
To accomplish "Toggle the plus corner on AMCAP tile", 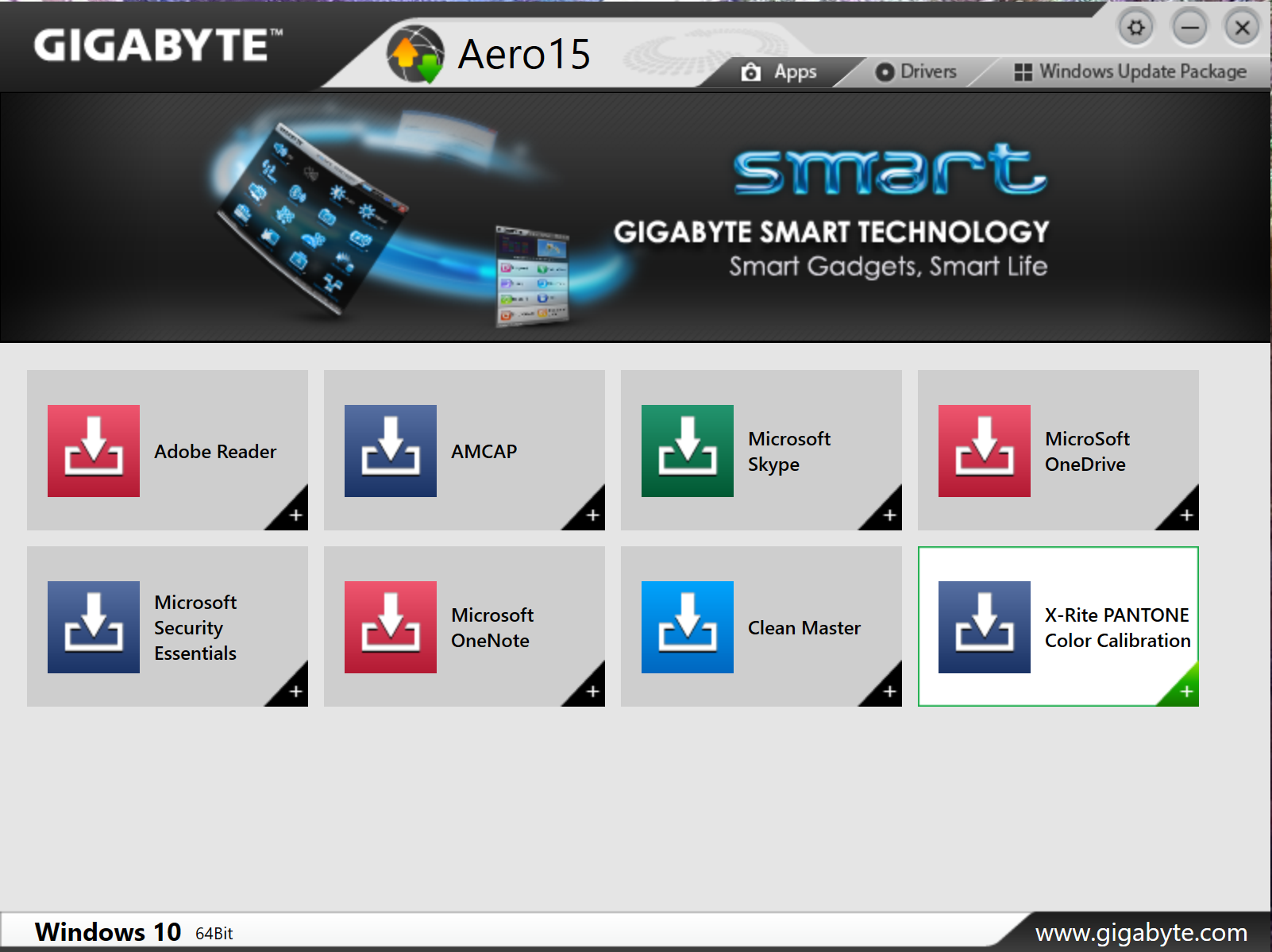I will coord(591,515).
